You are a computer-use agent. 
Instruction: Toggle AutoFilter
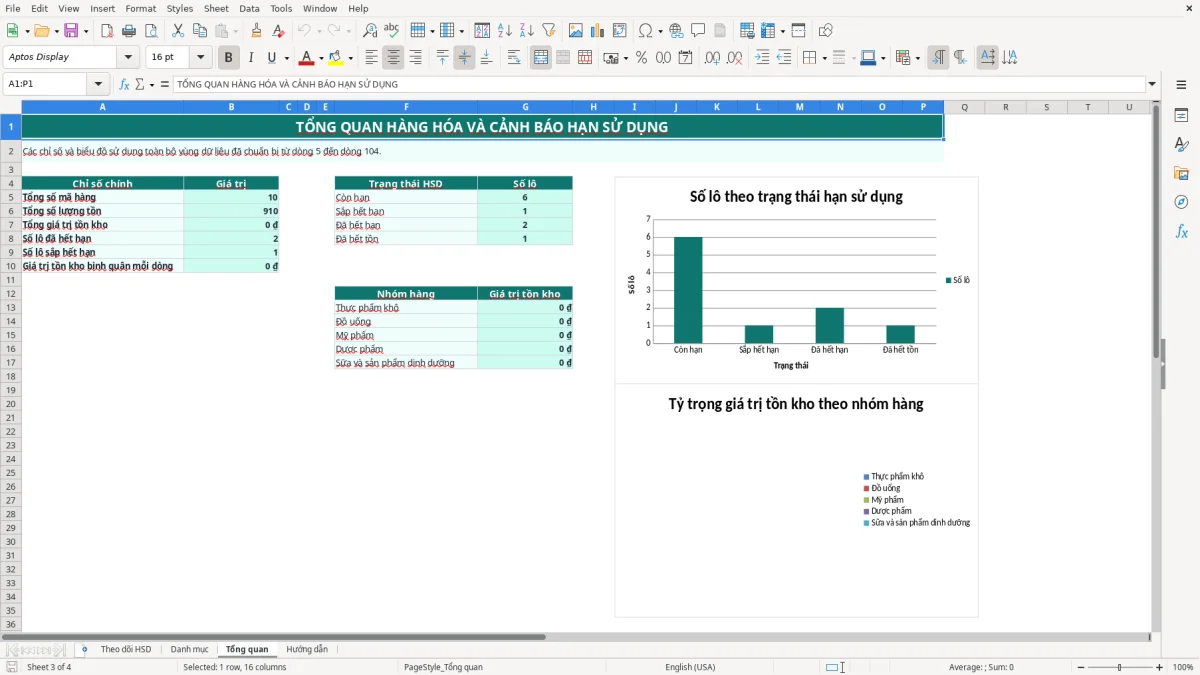pos(548,31)
